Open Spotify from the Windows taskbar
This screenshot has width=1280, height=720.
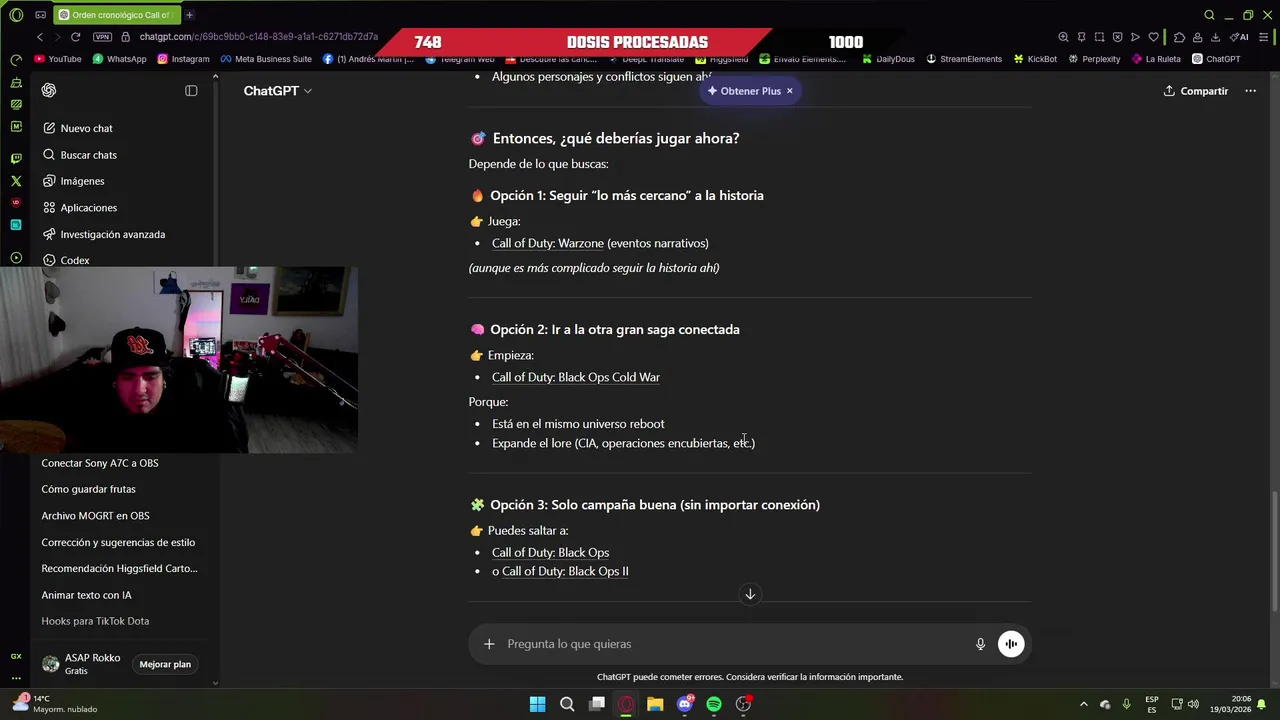pos(714,704)
